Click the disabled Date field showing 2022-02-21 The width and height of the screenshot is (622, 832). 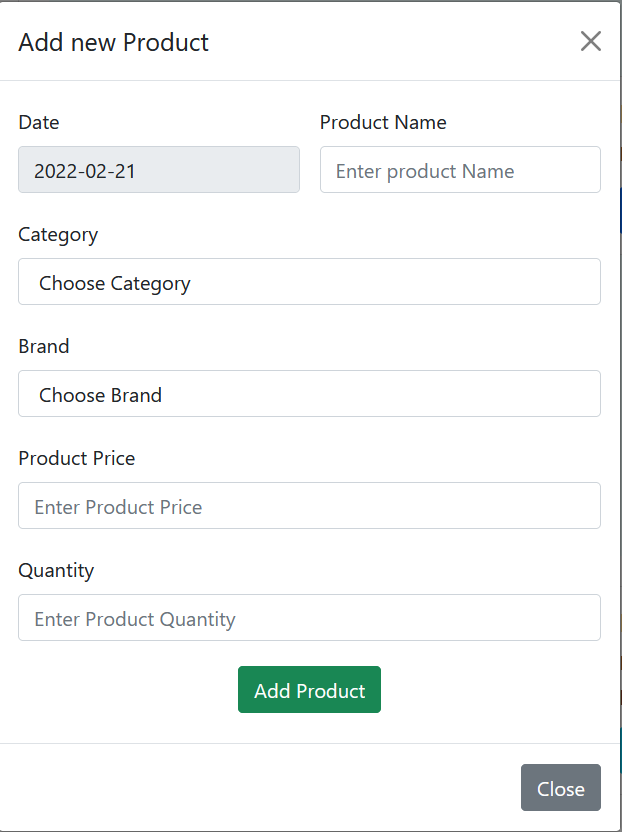(159, 170)
